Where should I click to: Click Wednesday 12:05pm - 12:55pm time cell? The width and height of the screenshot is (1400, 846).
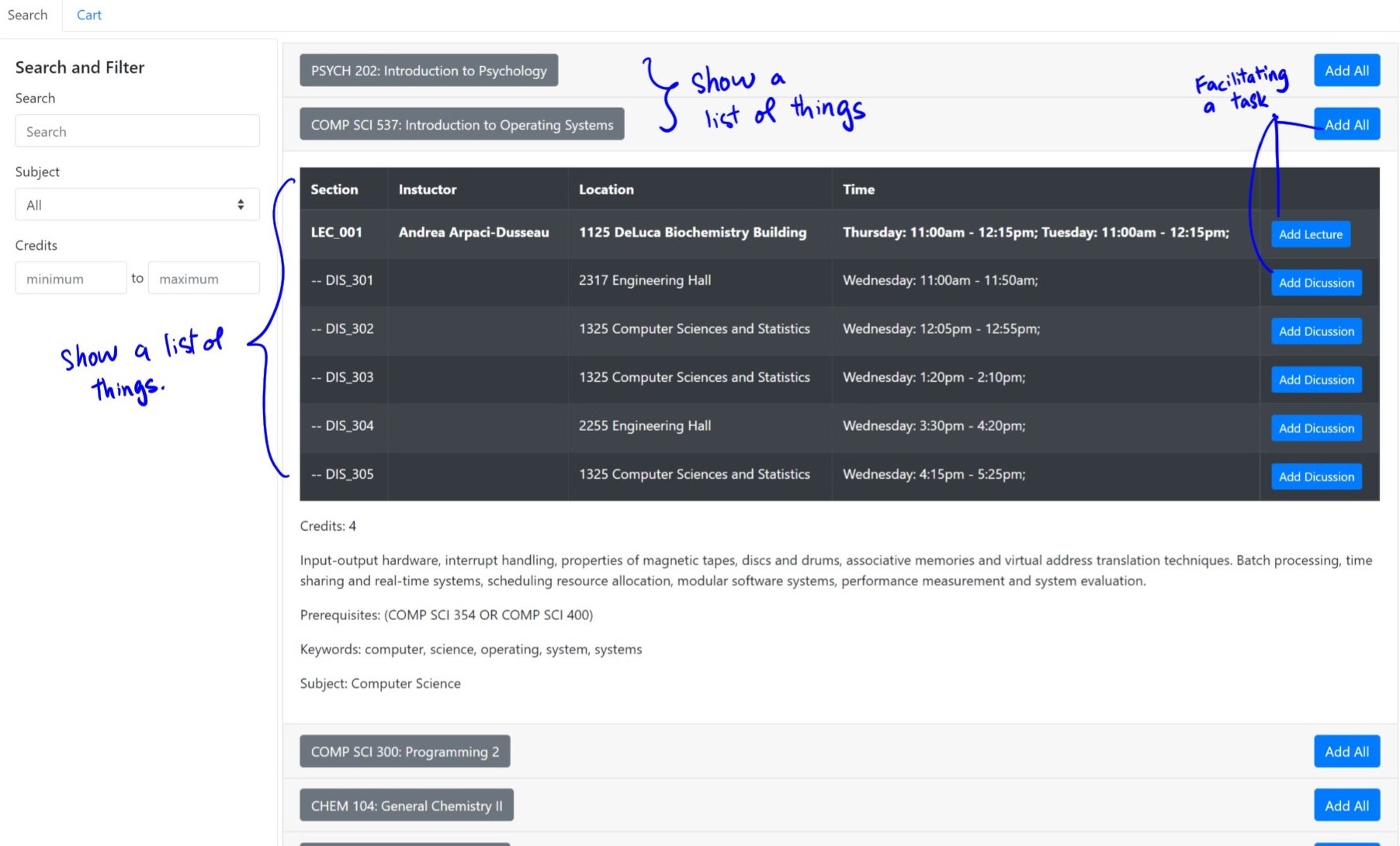pyautogui.click(x=1045, y=331)
